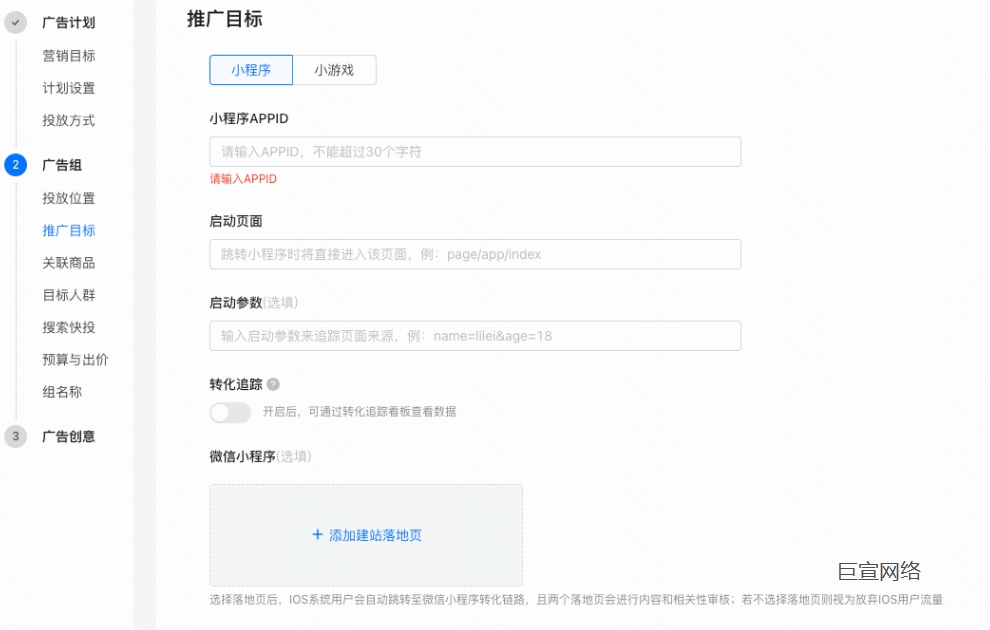Select 目标人群 in the sidebar
Image resolution: width=990 pixels, height=630 pixels.
tap(67, 295)
